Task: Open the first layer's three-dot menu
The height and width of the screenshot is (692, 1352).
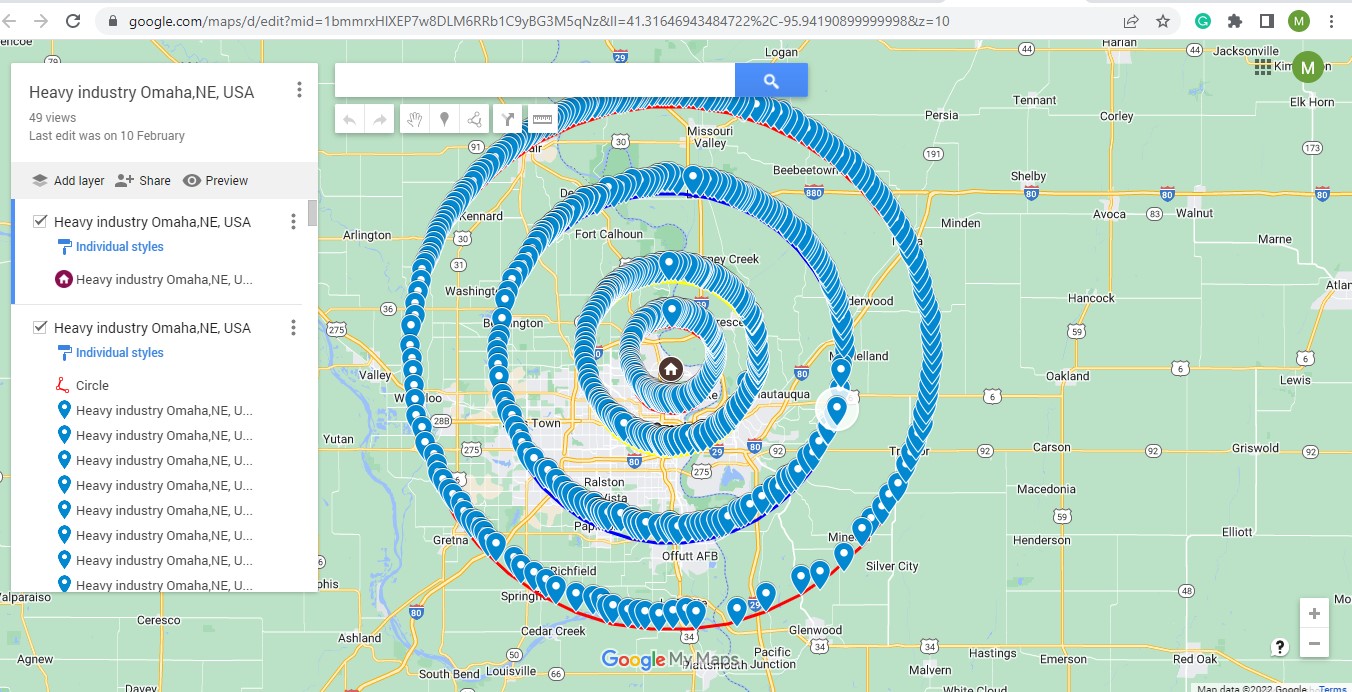Action: click(293, 220)
